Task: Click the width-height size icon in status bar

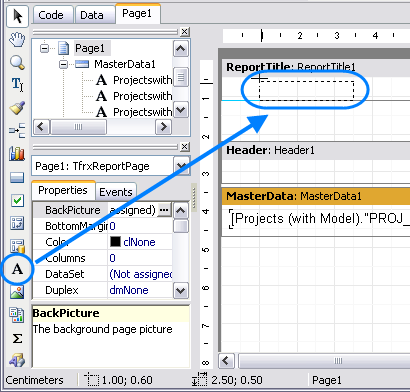Action: click(x=199, y=379)
